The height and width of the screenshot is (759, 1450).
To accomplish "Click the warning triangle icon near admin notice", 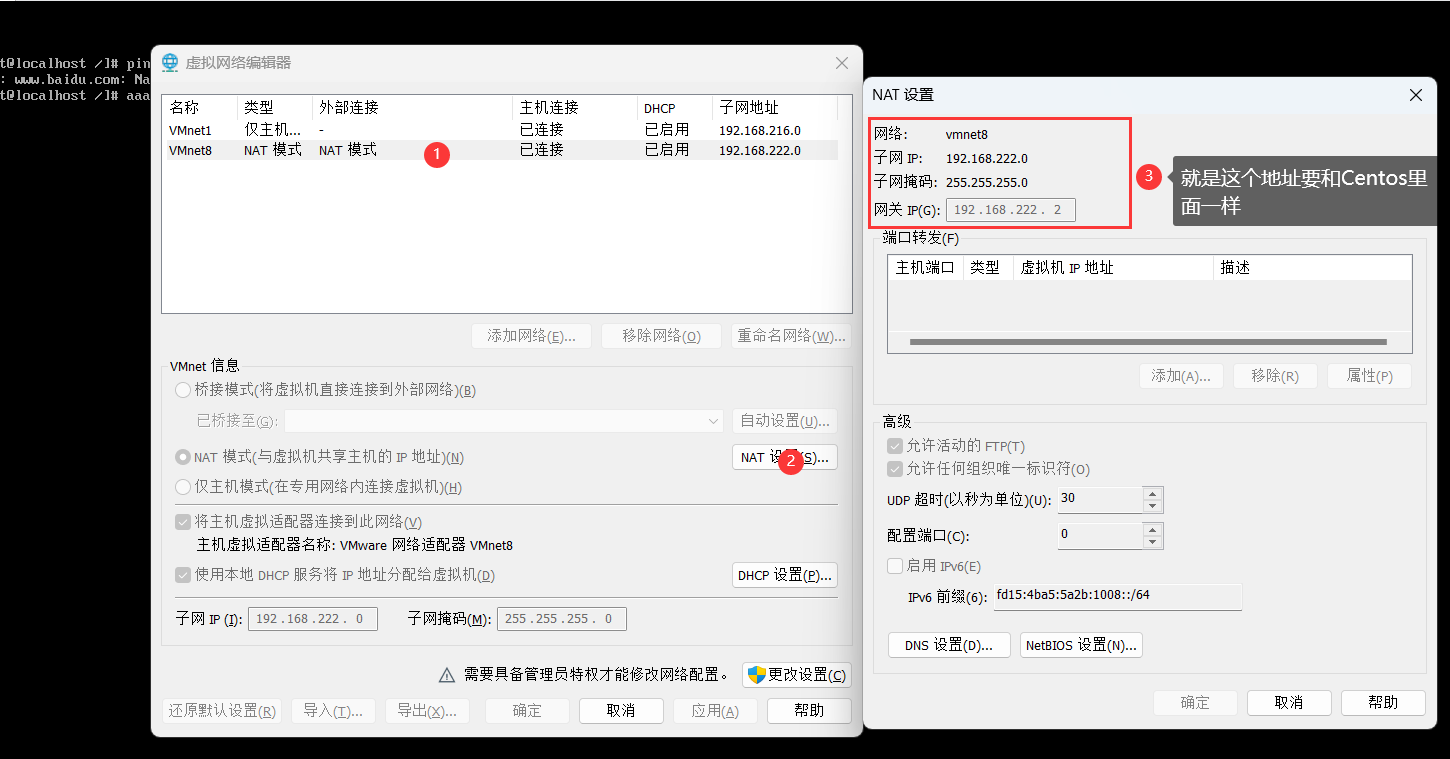I will (x=448, y=675).
